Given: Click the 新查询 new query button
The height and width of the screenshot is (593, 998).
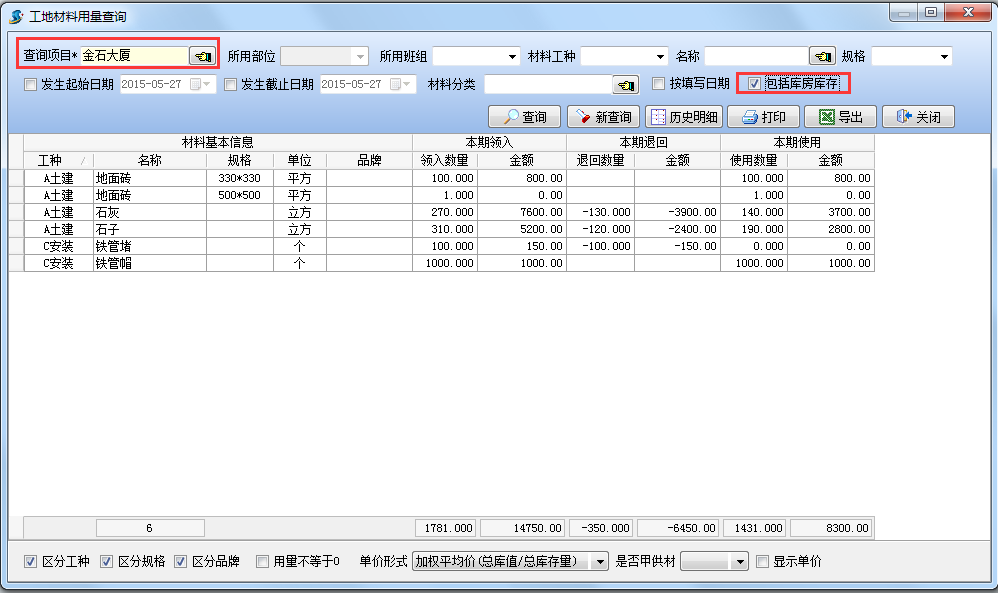Looking at the screenshot, I should click(603, 117).
